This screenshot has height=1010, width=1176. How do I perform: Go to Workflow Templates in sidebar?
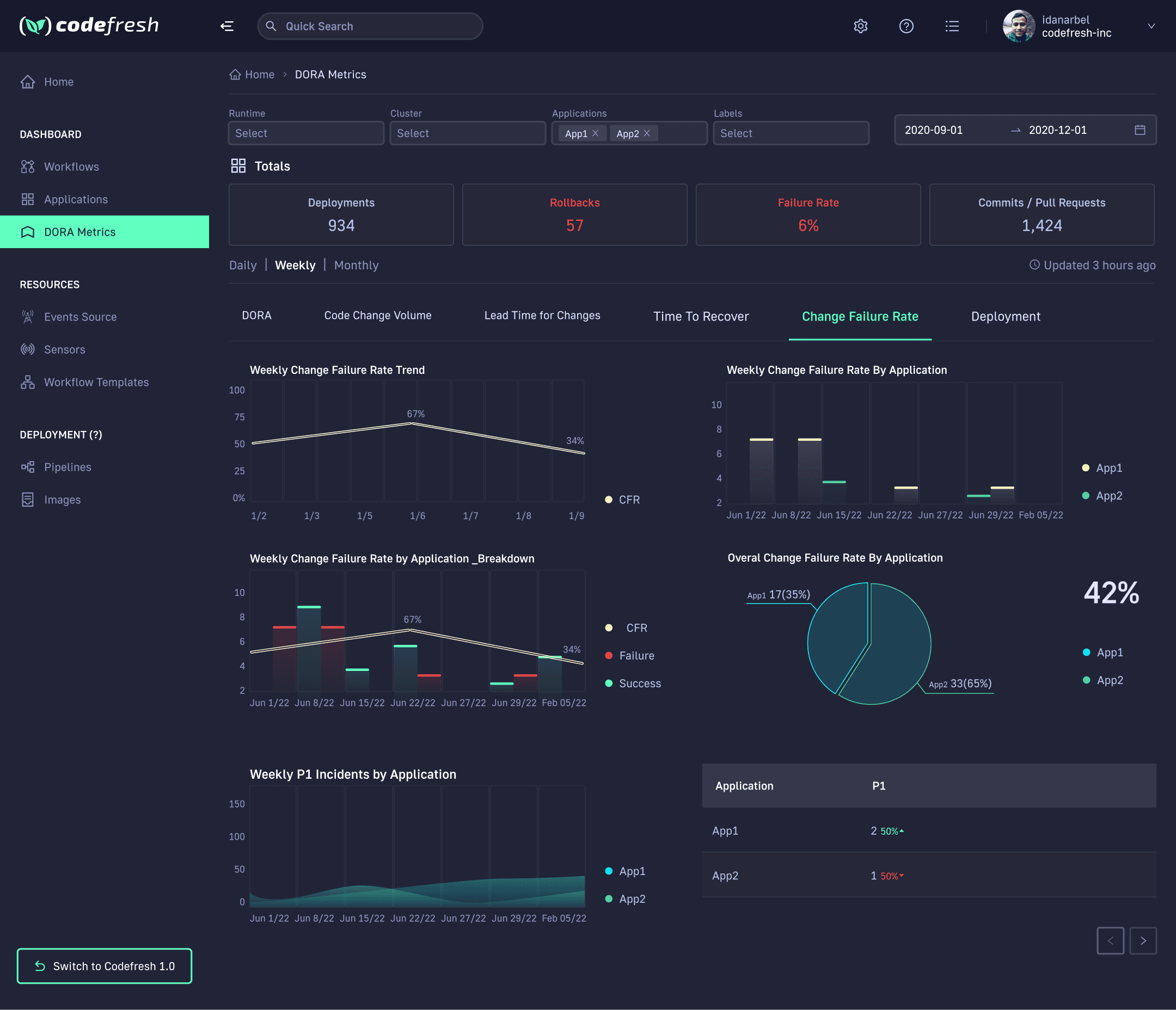pos(96,382)
